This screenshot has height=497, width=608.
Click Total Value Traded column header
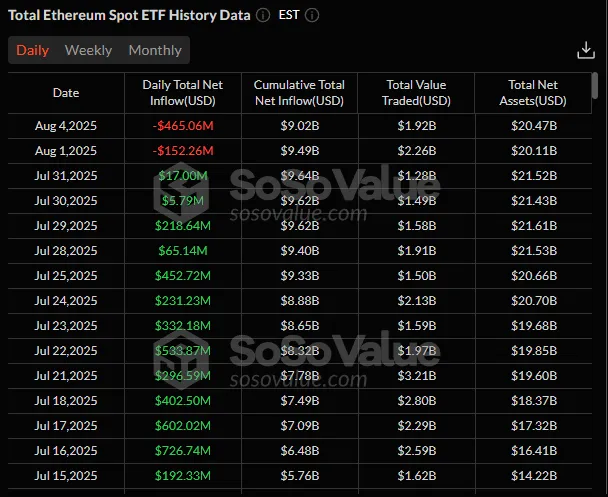pos(417,93)
